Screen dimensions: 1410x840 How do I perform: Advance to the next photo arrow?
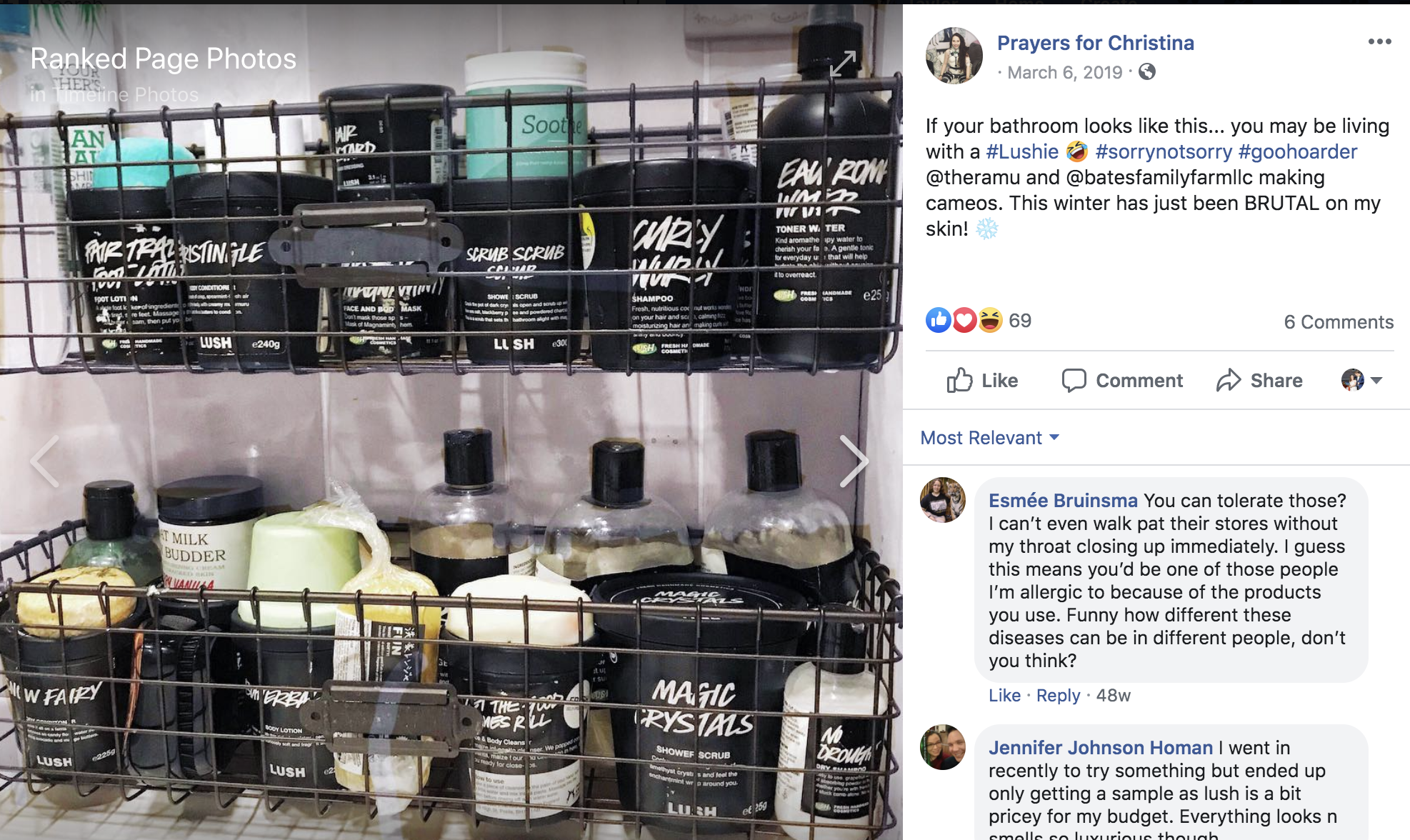pyautogui.click(x=854, y=461)
